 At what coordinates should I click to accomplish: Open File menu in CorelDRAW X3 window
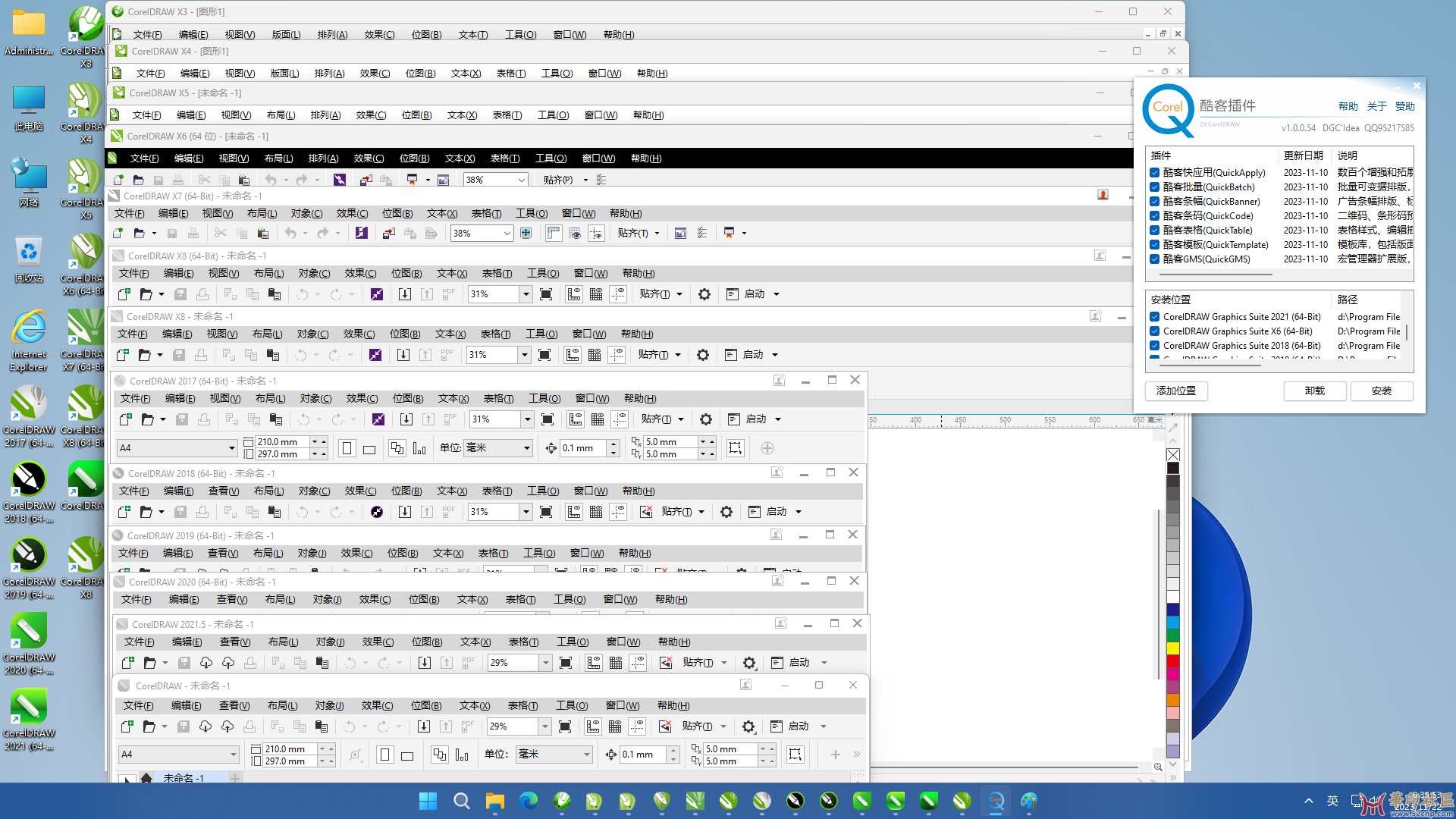pos(147,35)
